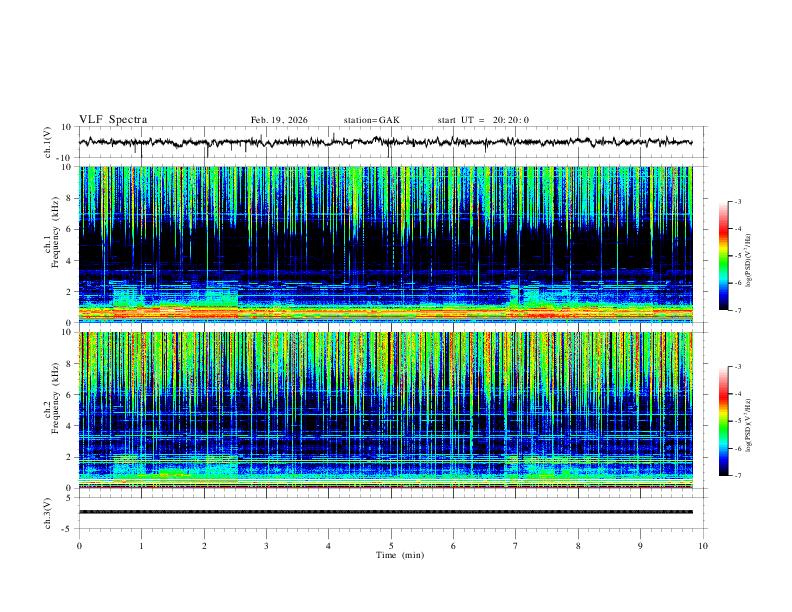Click the time-axis tick label "5"

tap(391, 546)
